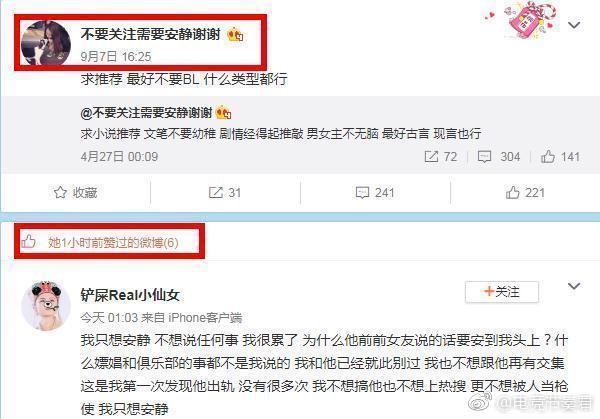Screen dimensions: 600x419
Task: Open avatar of 铲屎Real小仙女
Action: click(46, 305)
